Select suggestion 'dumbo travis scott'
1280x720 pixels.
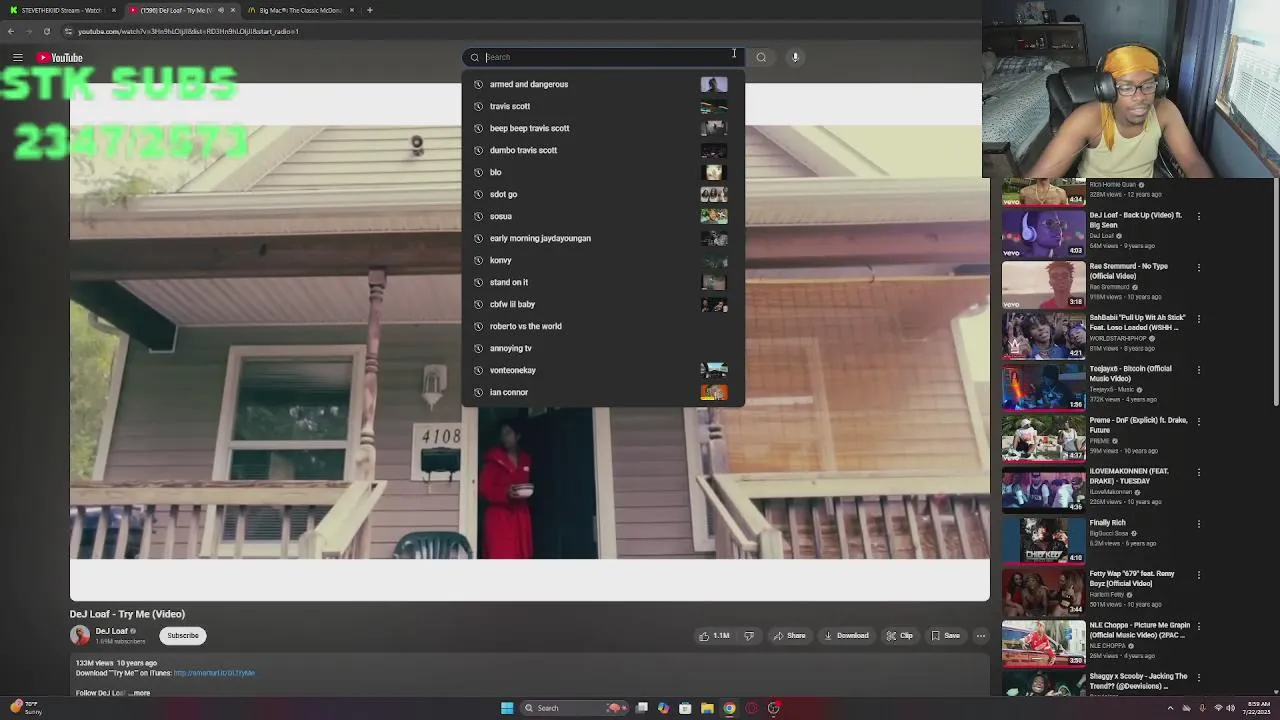603,150
